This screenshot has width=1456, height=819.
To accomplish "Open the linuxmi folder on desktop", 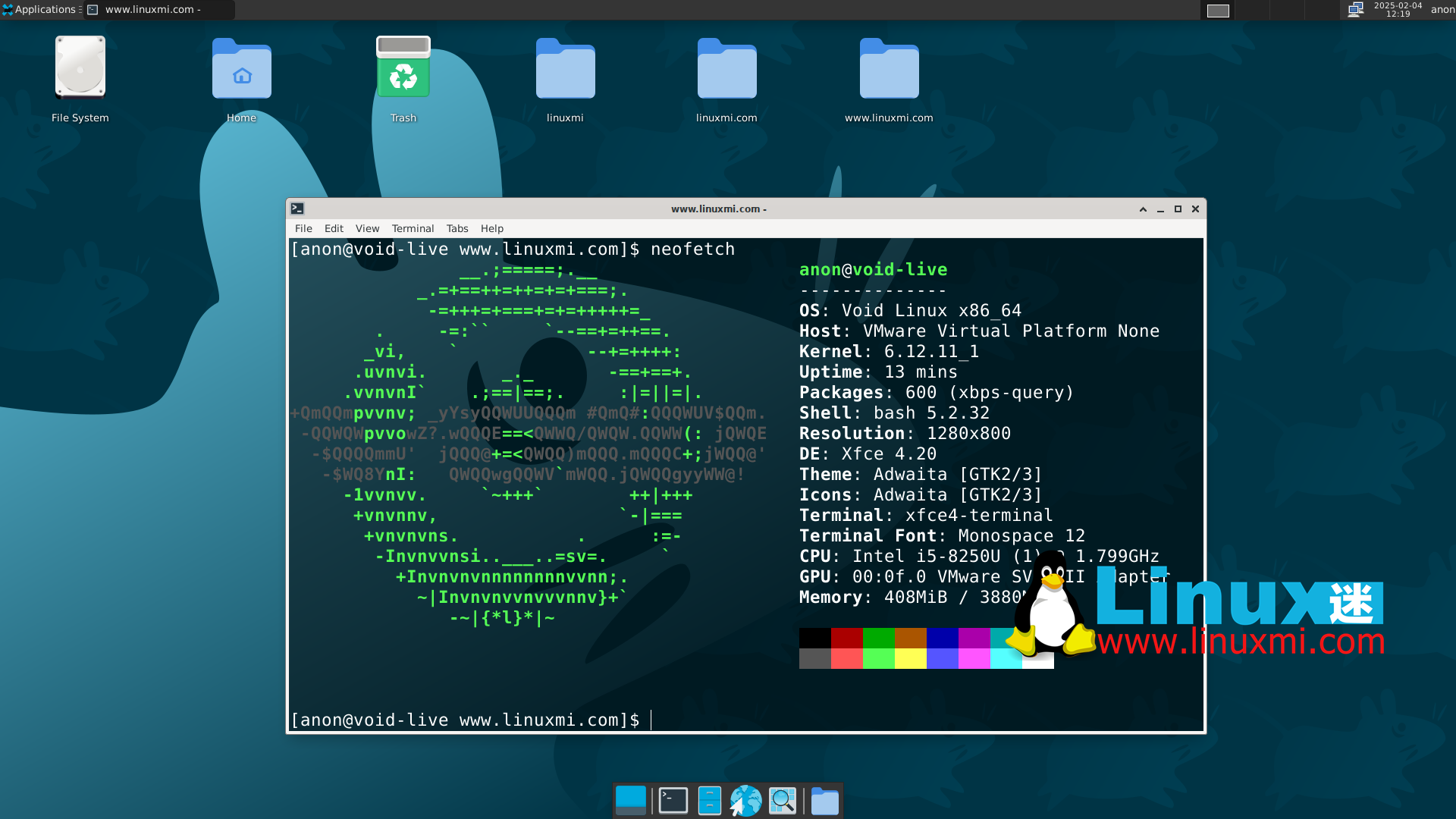I will tap(565, 70).
